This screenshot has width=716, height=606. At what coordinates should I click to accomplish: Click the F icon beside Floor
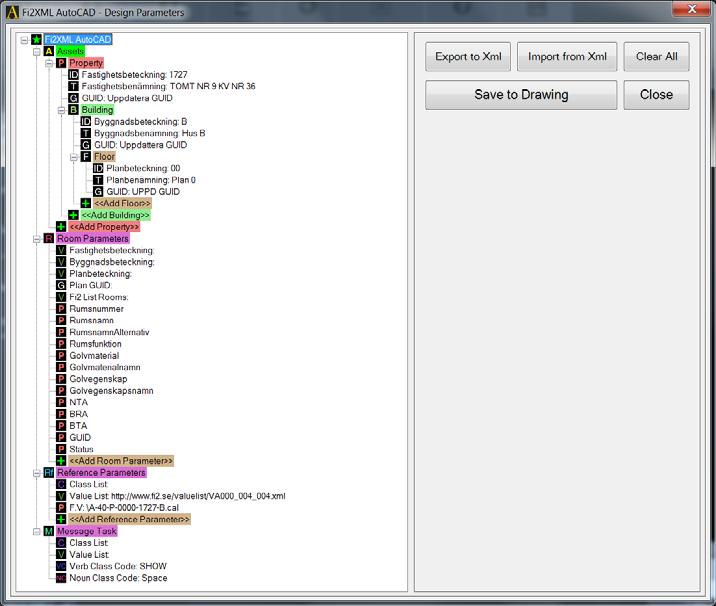pyautogui.click(x=86, y=157)
